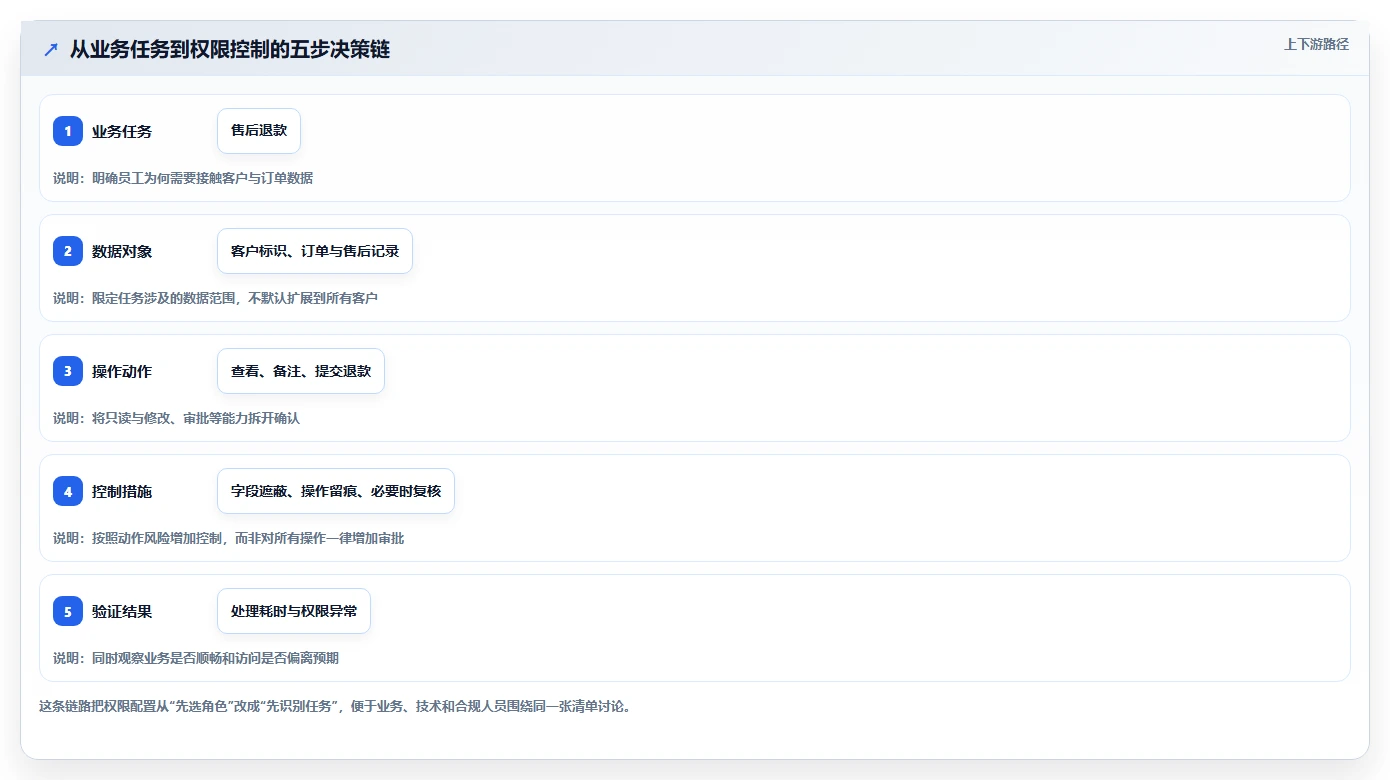Select the 售后退款 chip

(x=259, y=131)
